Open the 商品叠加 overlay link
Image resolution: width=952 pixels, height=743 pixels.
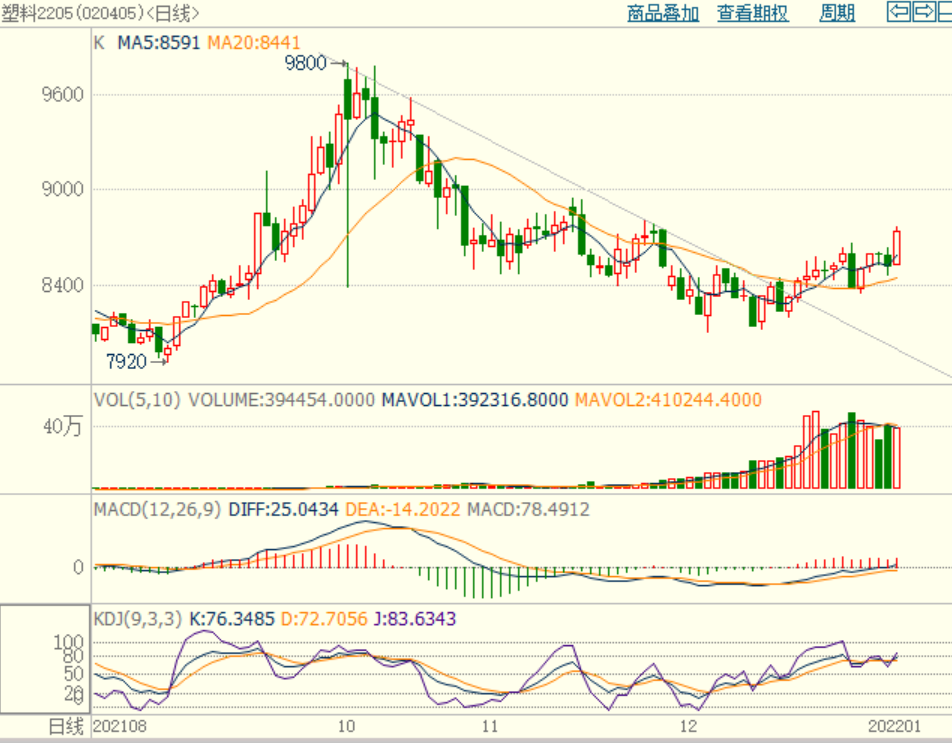point(663,13)
